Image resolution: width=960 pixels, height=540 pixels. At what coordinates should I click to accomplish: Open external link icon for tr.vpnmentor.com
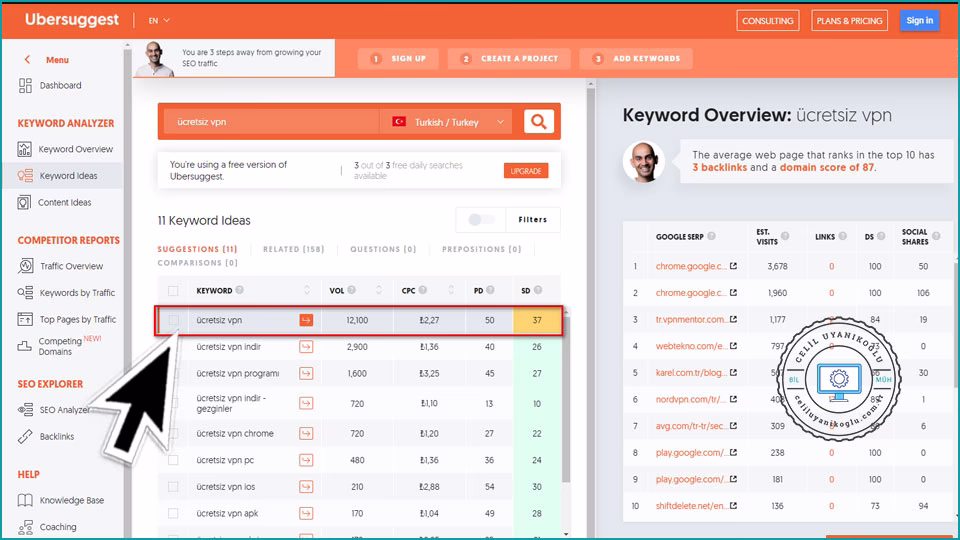[x=733, y=320]
